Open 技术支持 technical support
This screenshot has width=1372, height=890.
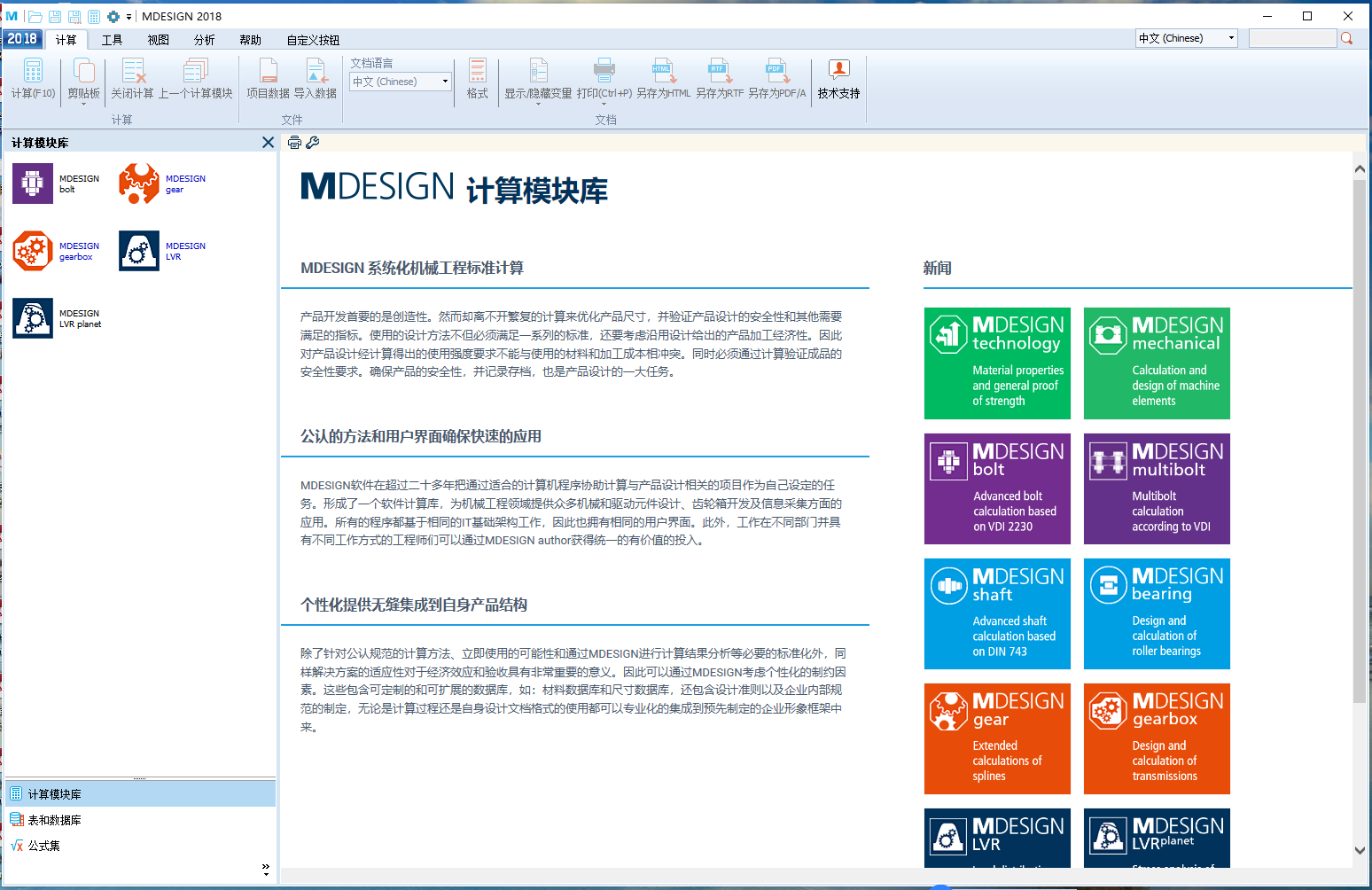[838, 79]
